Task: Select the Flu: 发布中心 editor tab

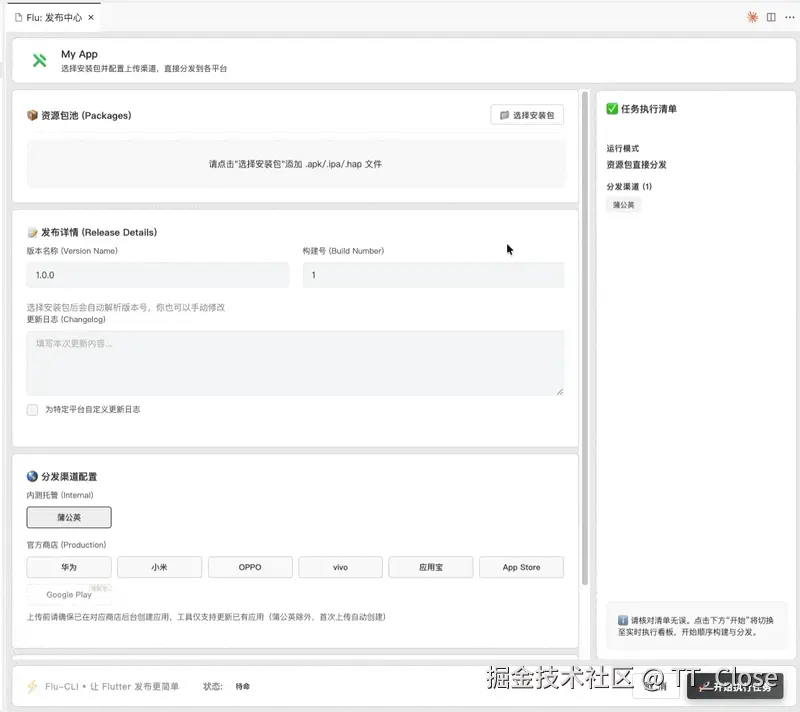Action: point(54,17)
